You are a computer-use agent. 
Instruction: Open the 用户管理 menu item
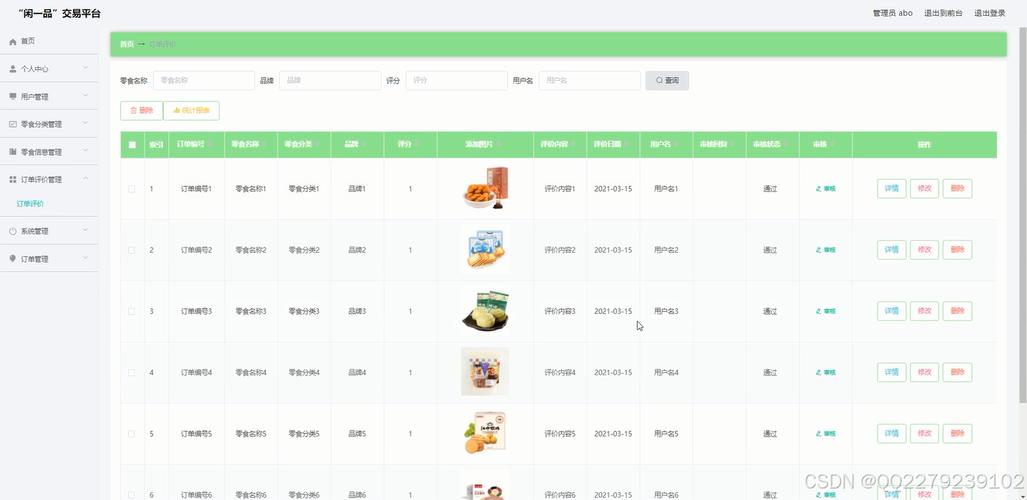click(x=49, y=96)
